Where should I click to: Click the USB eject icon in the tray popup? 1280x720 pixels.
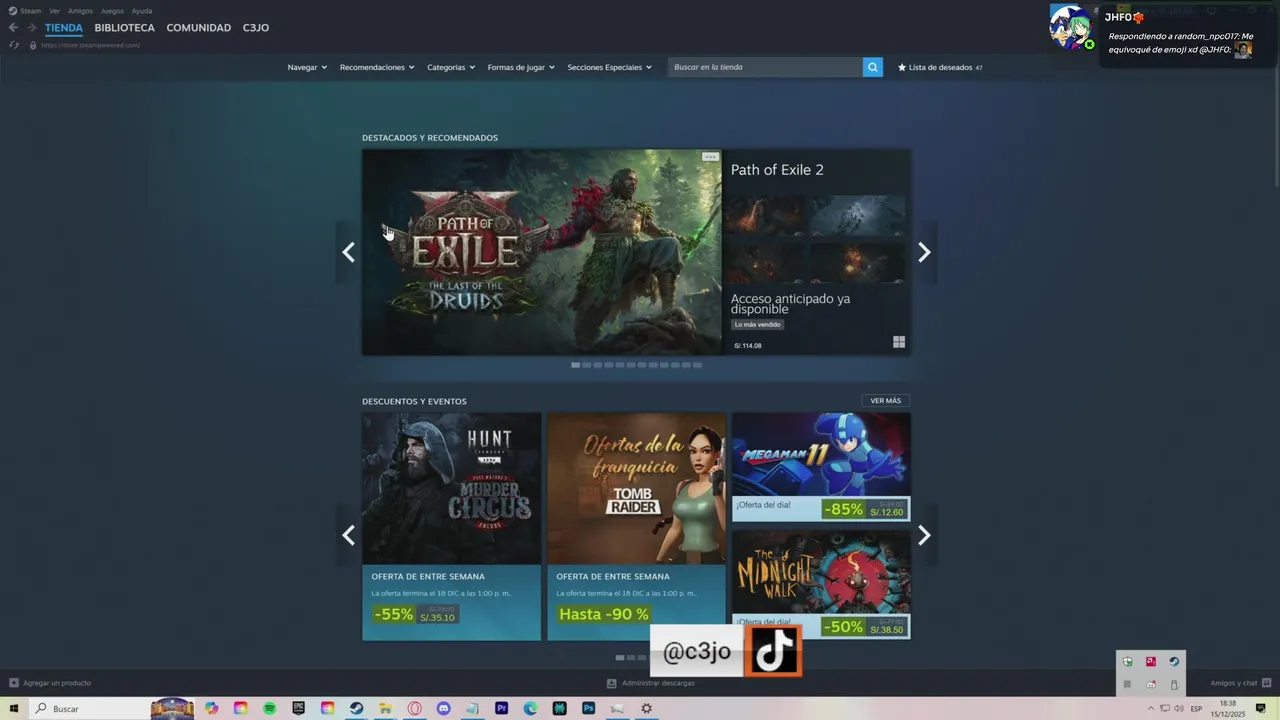pyautogui.click(x=1174, y=684)
